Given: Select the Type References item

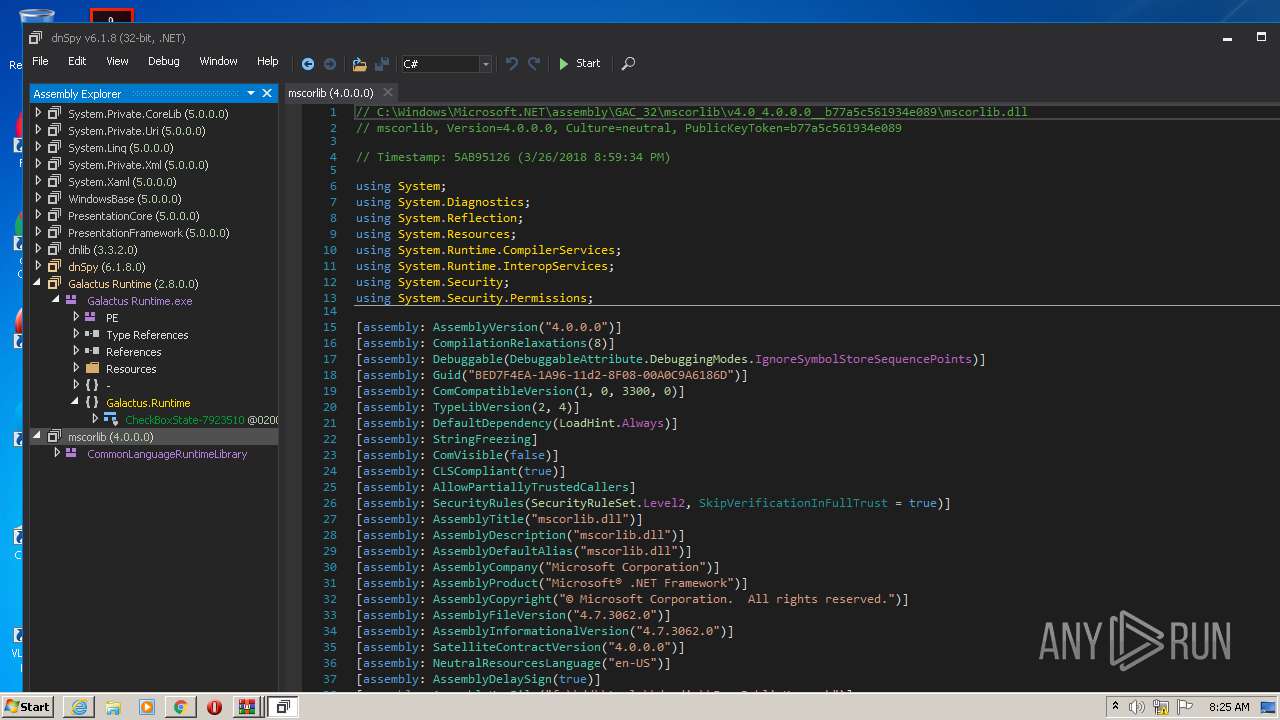Looking at the screenshot, I should tap(147, 335).
